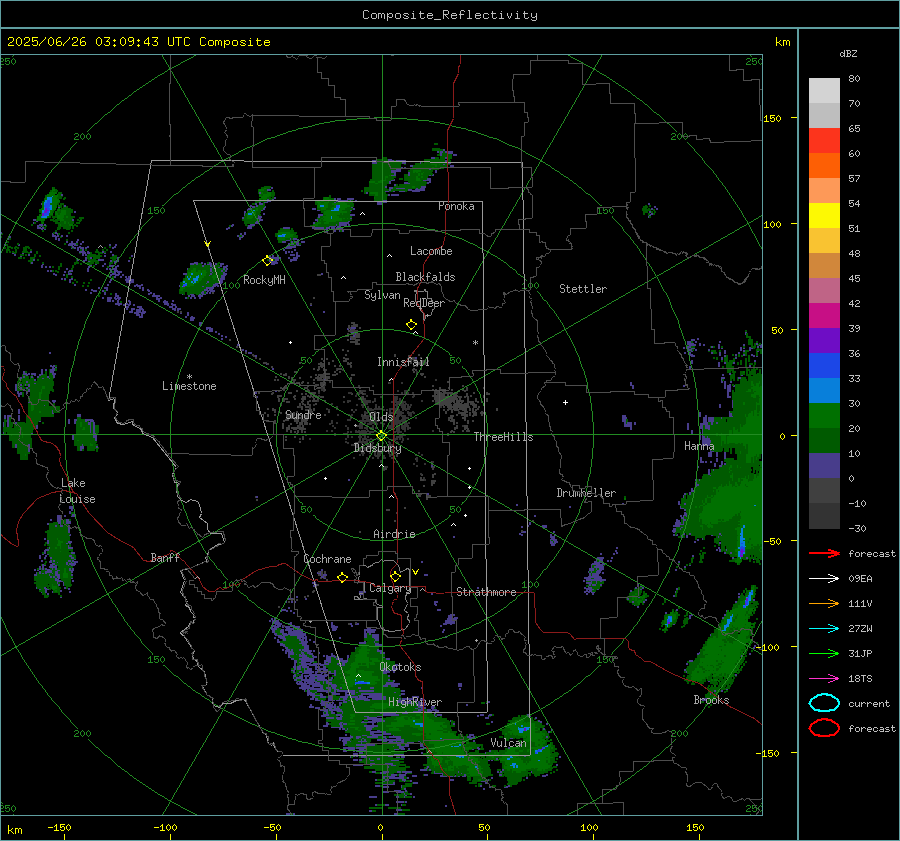Click the Airdrie city label
The width and height of the screenshot is (900, 841).
pyautogui.click(x=394, y=534)
